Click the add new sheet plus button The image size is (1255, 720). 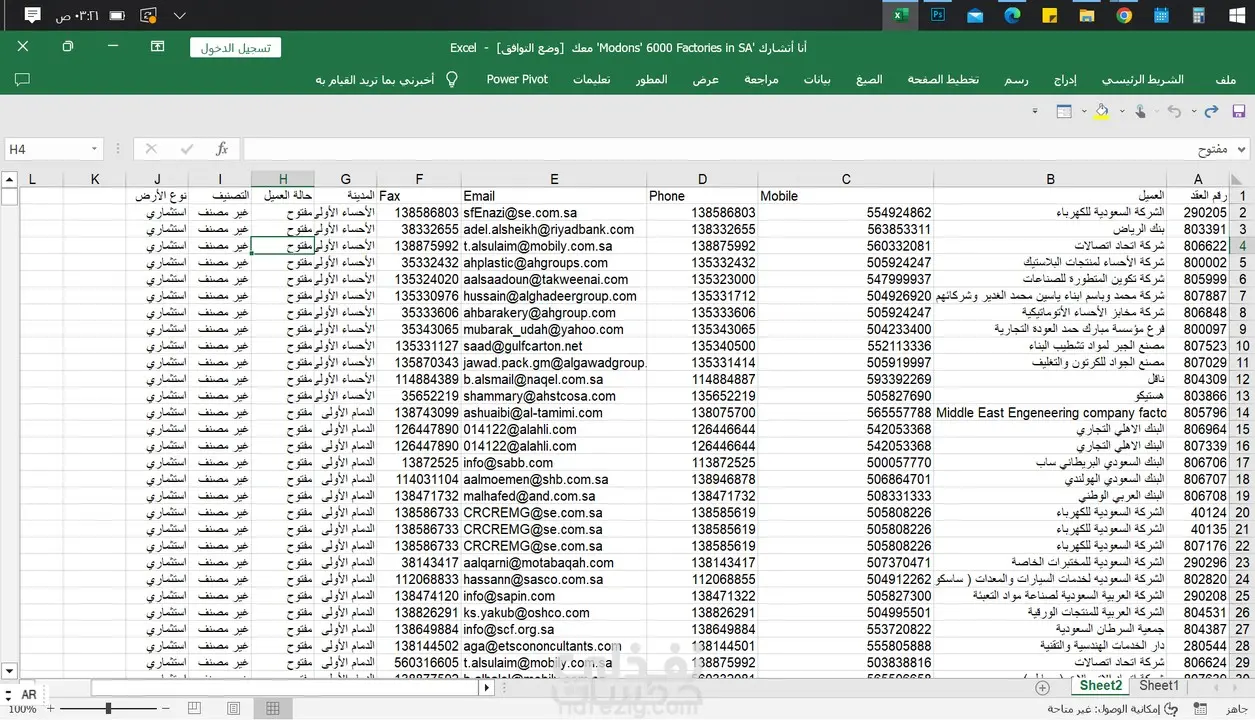[1042, 687]
